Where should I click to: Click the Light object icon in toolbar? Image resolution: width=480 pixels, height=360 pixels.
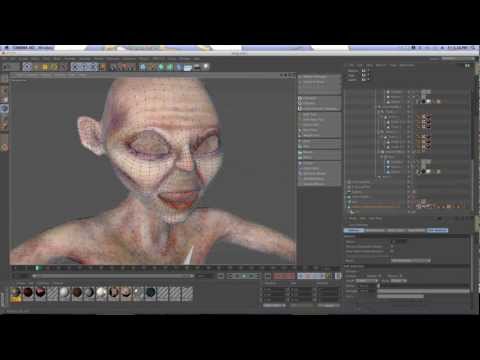206,67
